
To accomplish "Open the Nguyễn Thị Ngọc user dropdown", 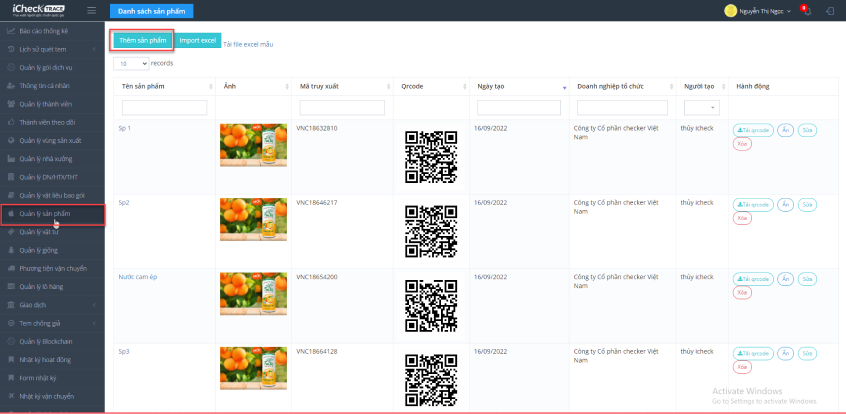I will (765, 11).
